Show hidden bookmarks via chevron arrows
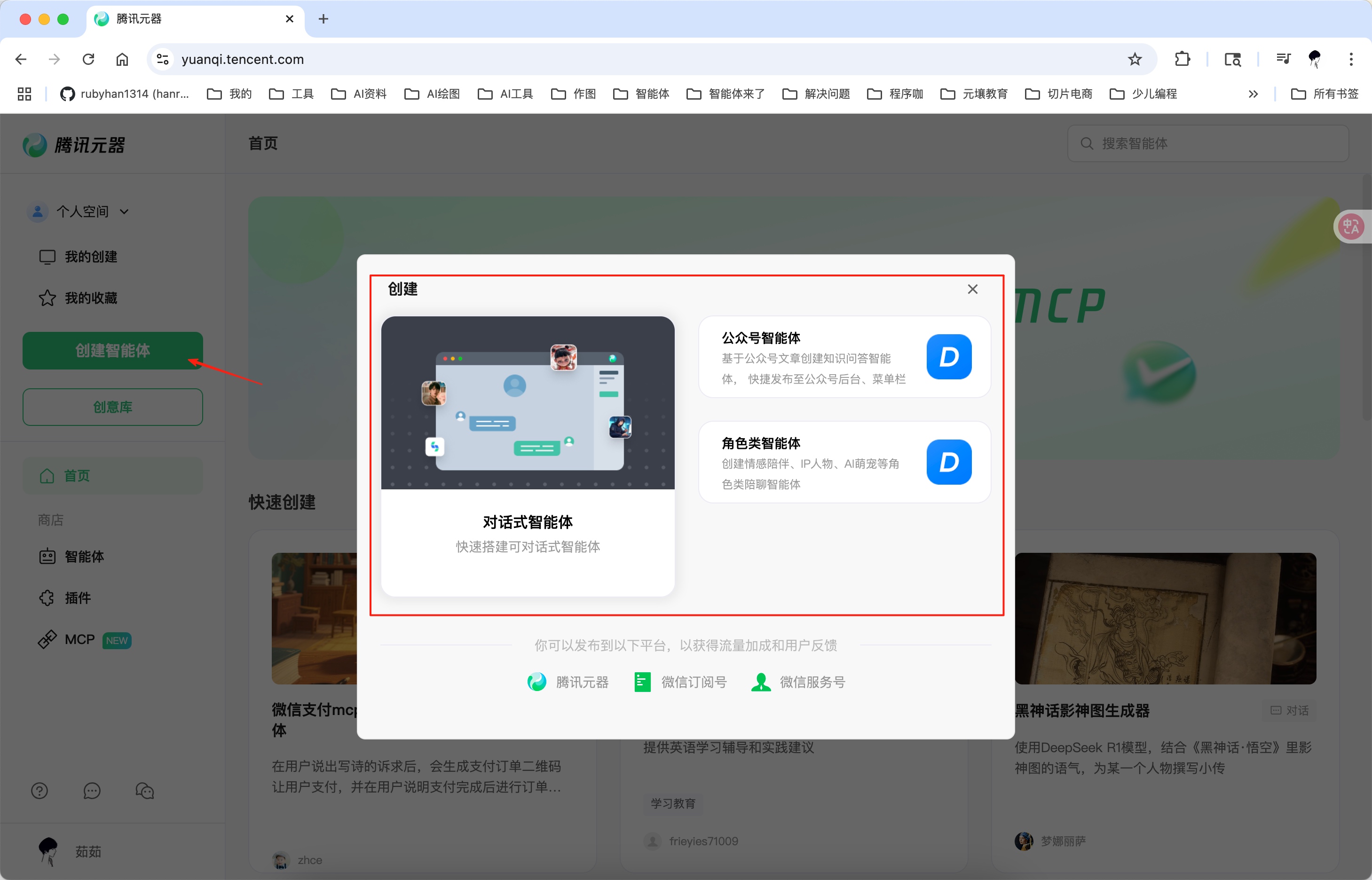Image resolution: width=1372 pixels, height=880 pixels. 1253,94
